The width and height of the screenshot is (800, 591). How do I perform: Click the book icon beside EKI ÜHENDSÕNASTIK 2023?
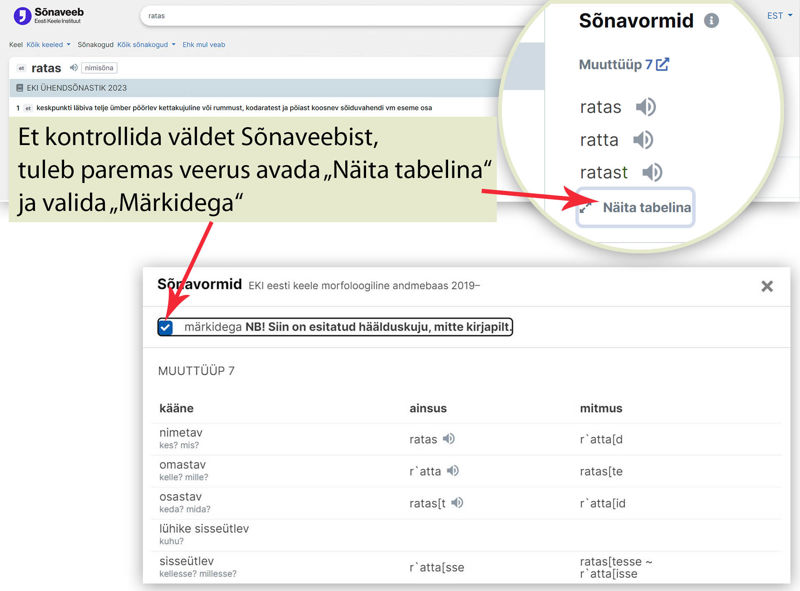pyautogui.click(x=19, y=88)
